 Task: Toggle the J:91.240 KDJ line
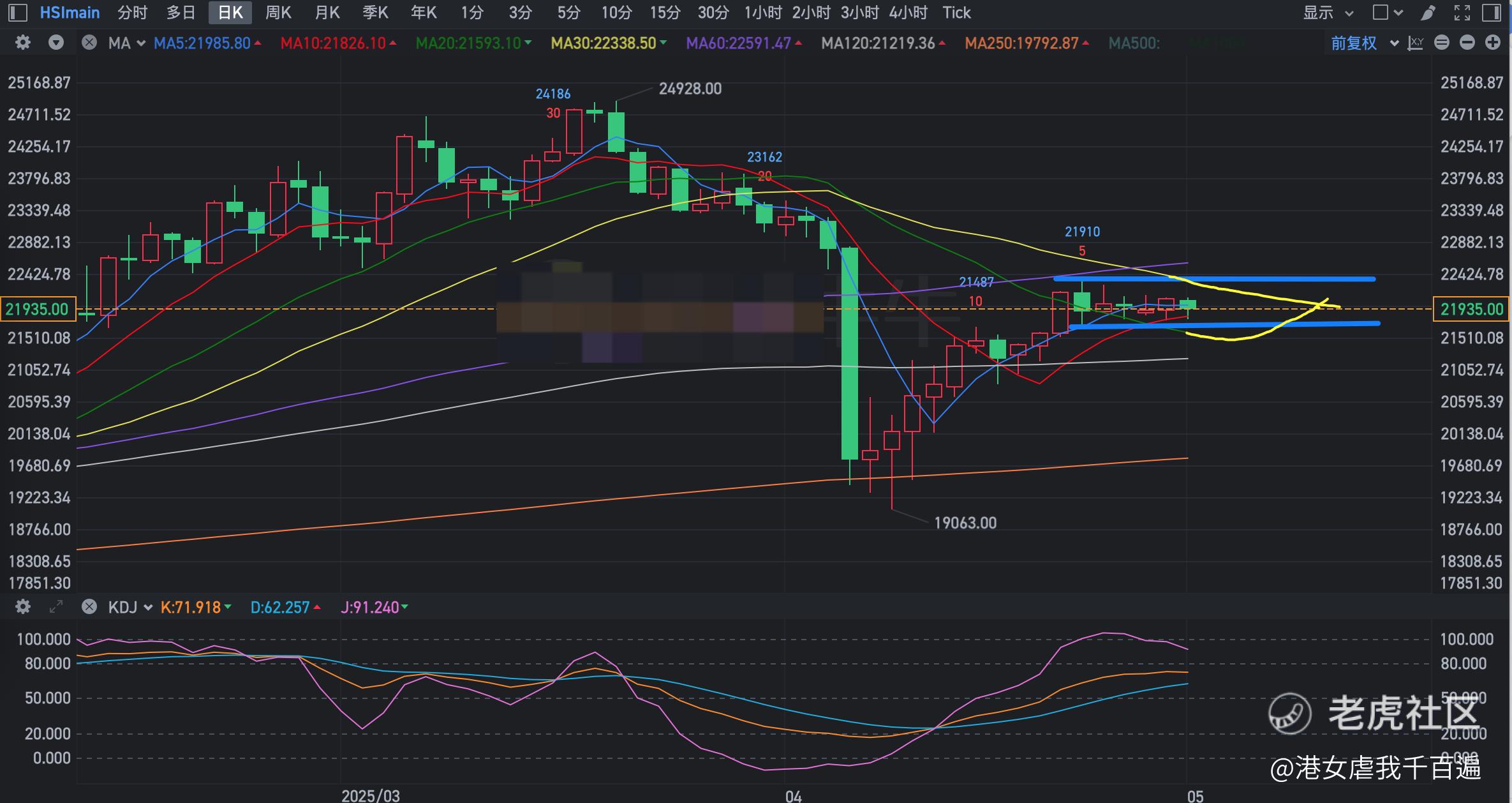374,606
